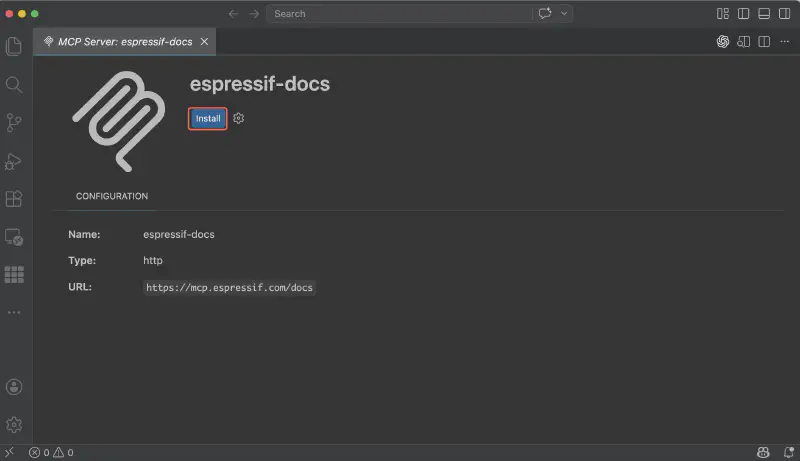Open the Manage gear in activity bar

pos(14,424)
